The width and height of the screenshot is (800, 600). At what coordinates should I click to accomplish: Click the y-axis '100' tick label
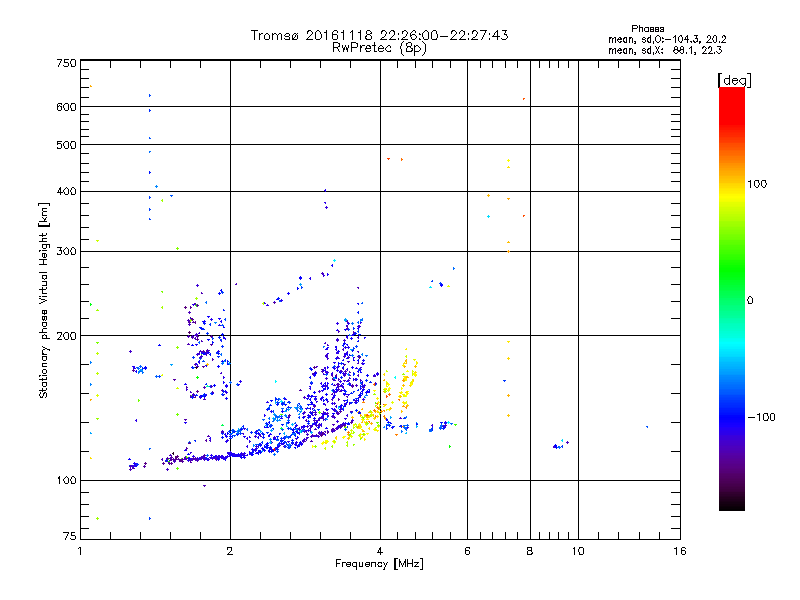pos(66,481)
